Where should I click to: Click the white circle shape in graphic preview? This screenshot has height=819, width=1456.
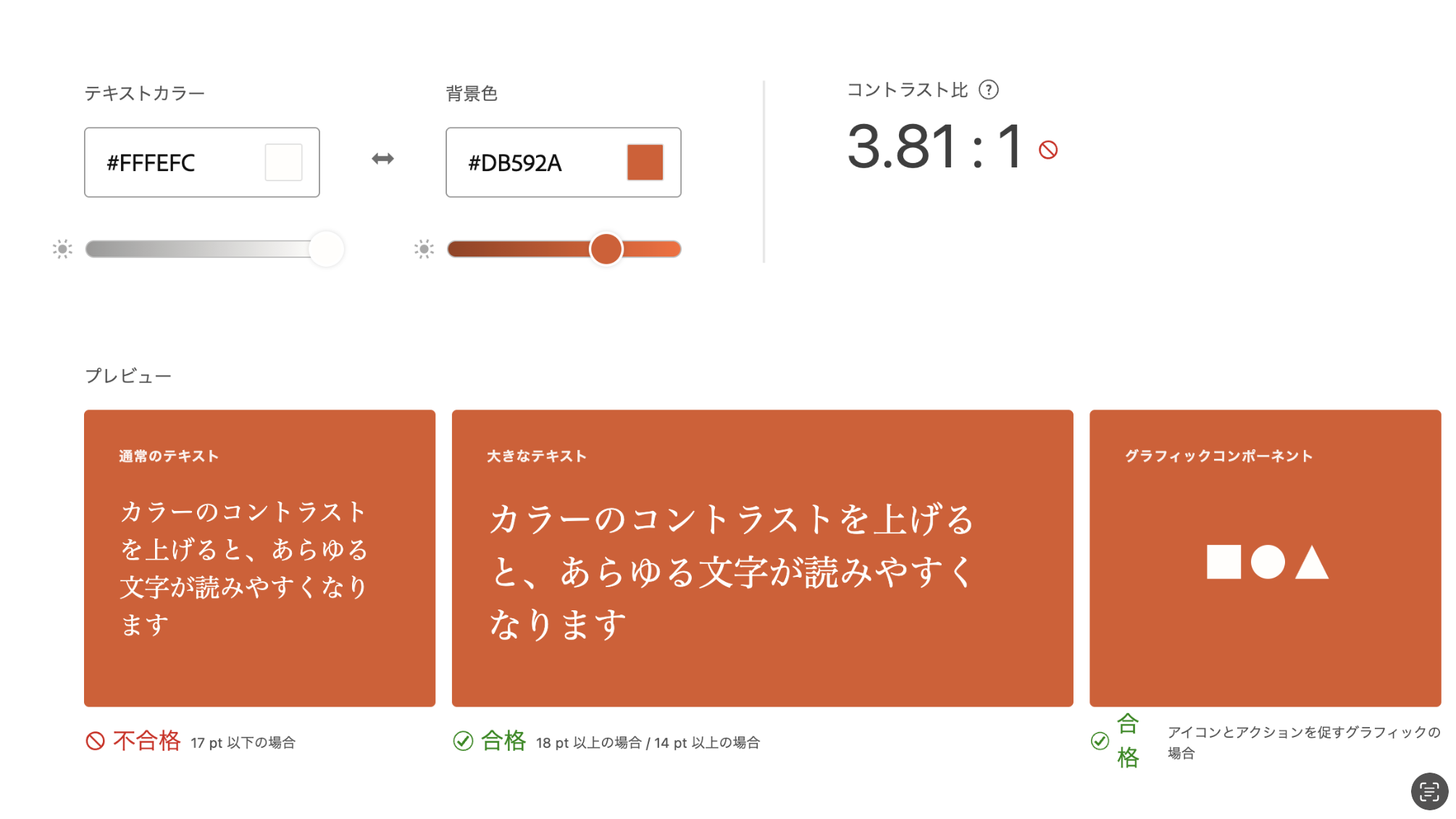pyautogui.click(x=1268, y=562)
